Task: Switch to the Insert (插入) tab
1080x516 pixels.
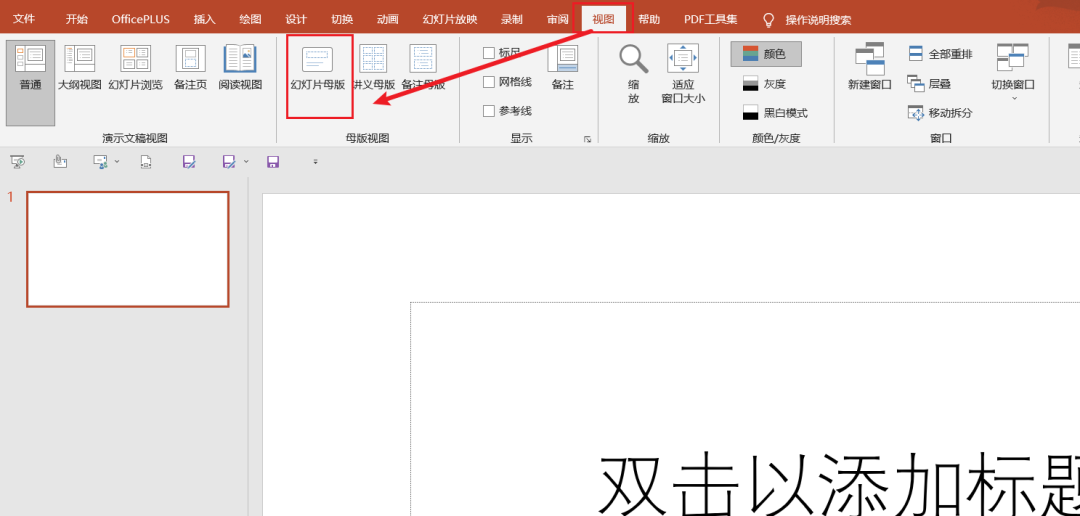Action: 205,19
